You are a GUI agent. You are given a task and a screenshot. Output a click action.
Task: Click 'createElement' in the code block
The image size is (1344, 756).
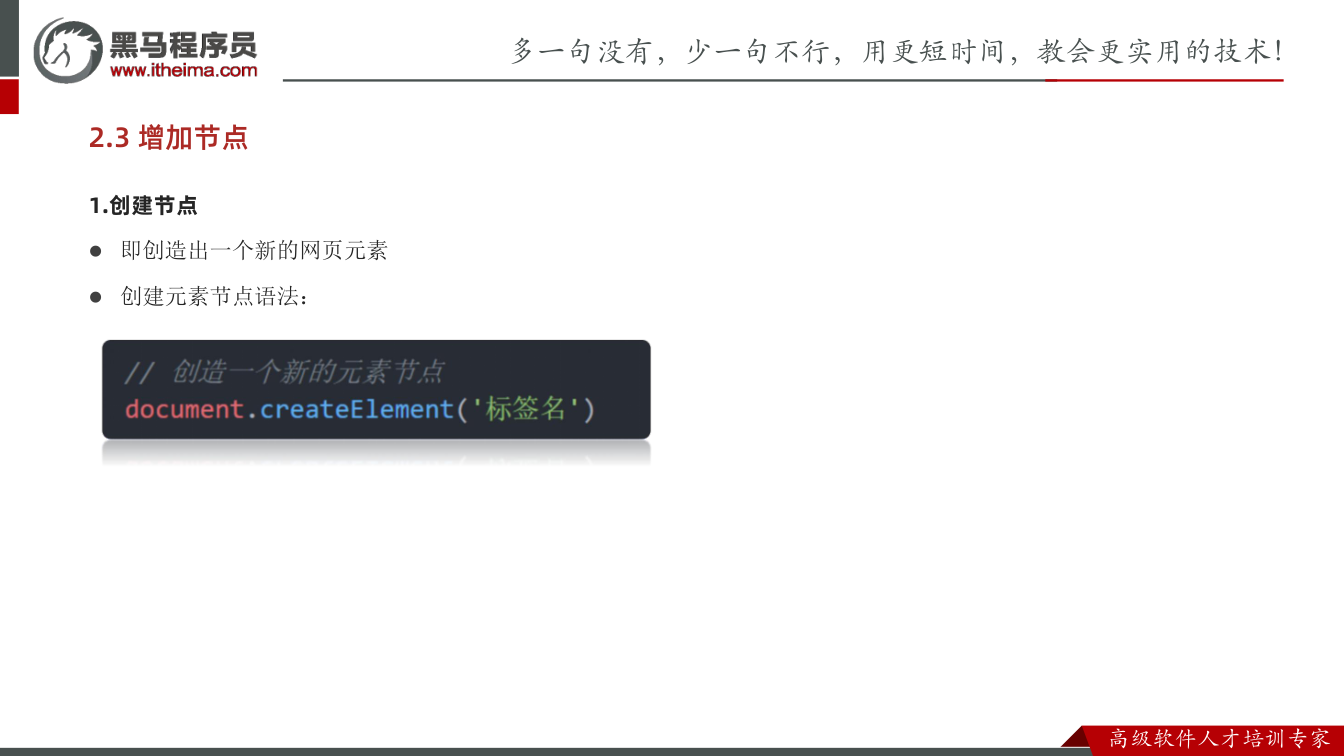click(357, 409)
